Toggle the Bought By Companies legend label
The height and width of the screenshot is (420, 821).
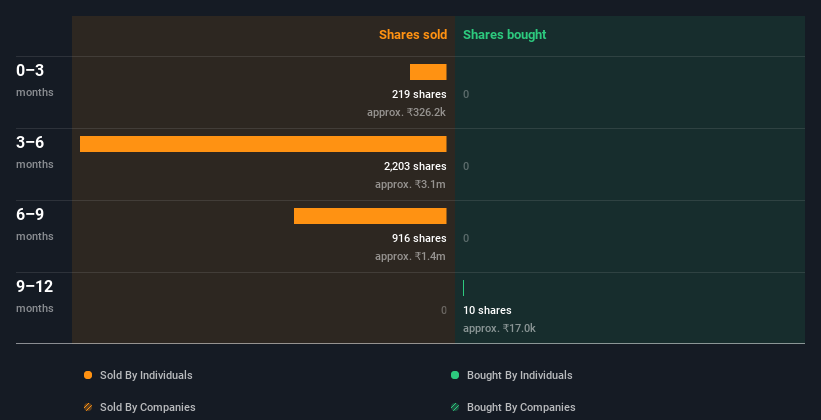[x=521, y=407]
